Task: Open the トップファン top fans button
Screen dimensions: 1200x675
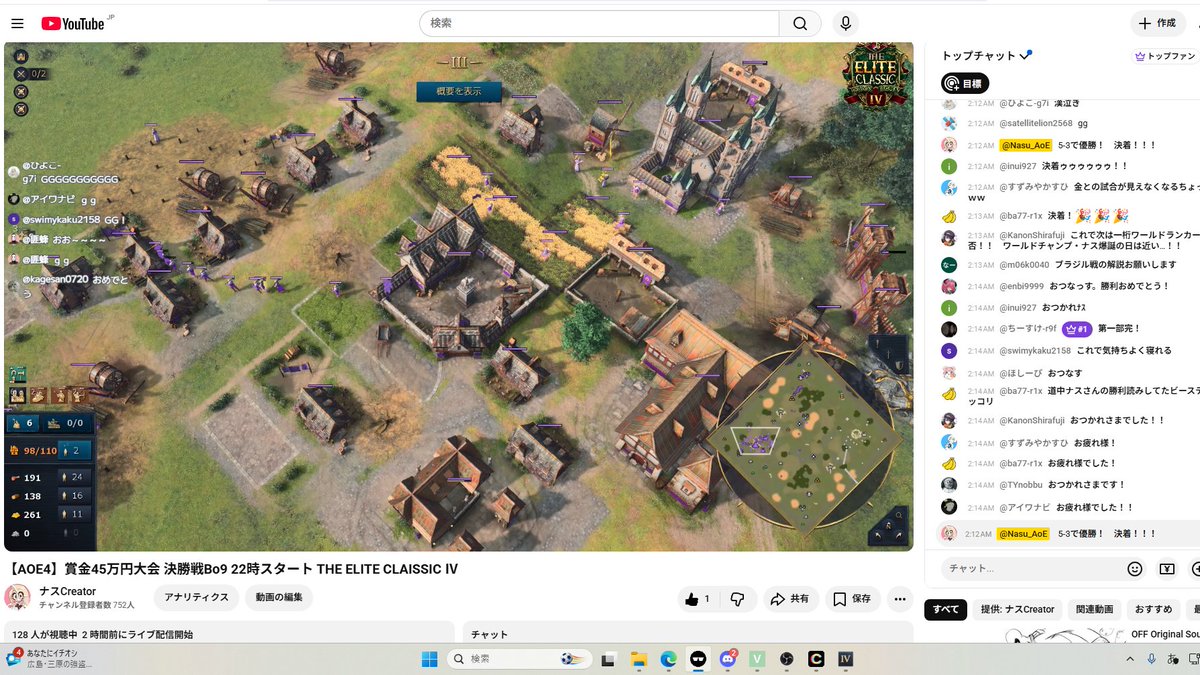Action: tap(1164, 57)
